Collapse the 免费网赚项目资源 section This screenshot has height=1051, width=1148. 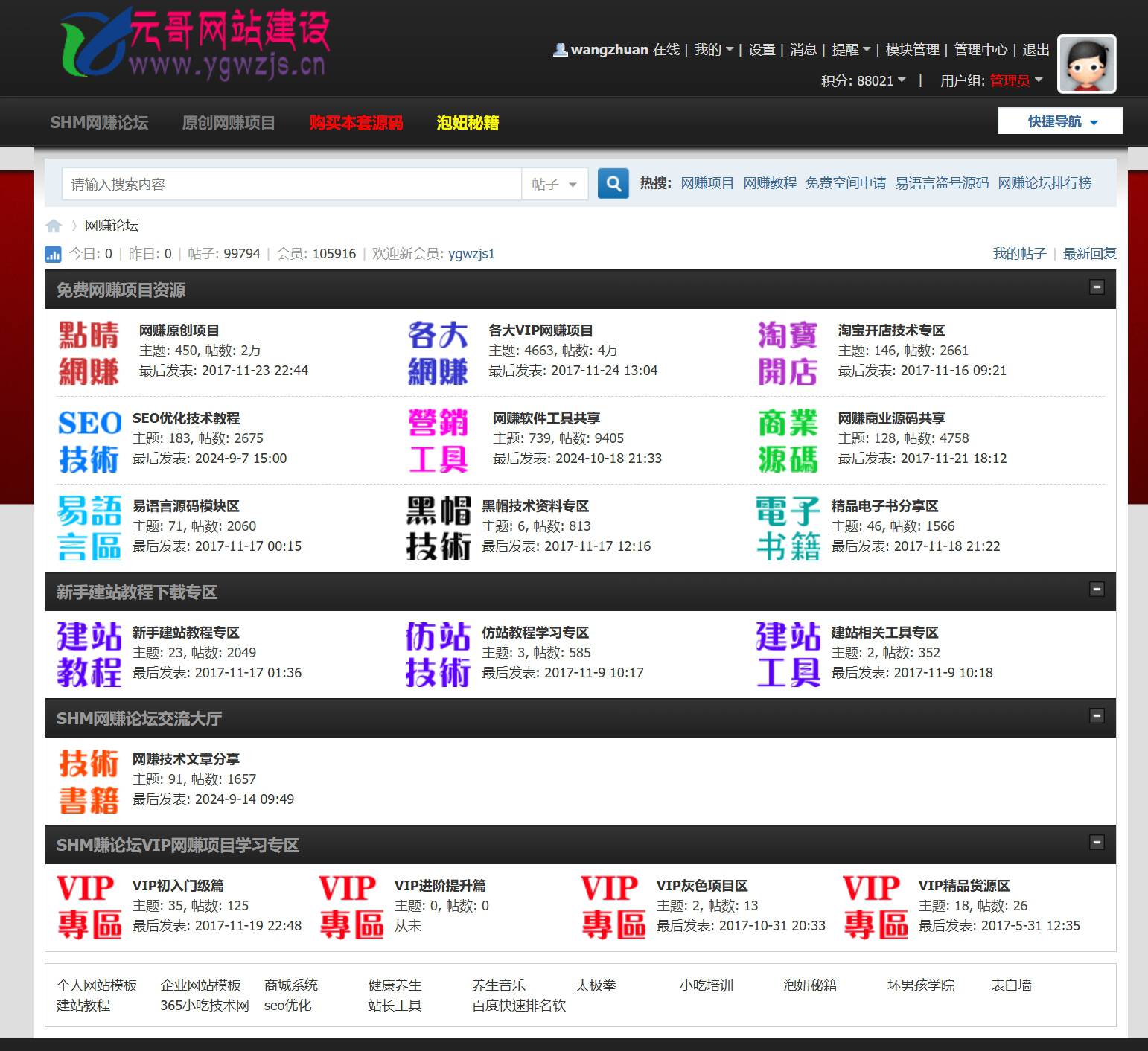click(1096, 287)
